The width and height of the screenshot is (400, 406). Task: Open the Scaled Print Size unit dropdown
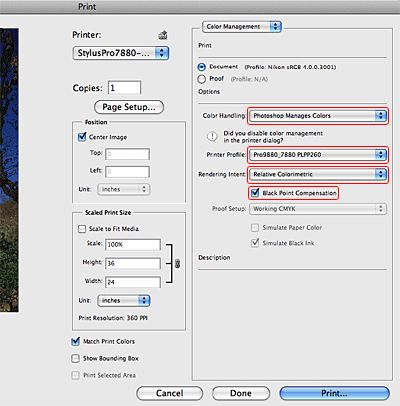(x=124, y=300)
